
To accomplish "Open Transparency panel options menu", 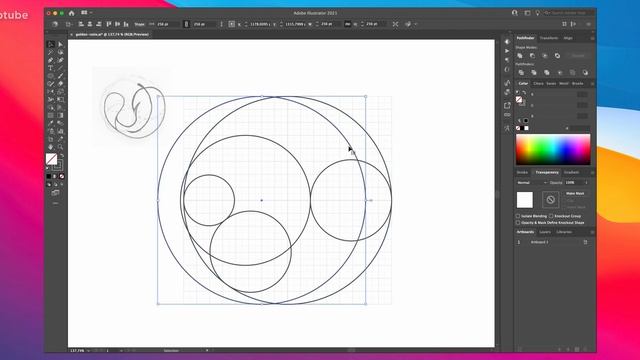I will (592, 172).
